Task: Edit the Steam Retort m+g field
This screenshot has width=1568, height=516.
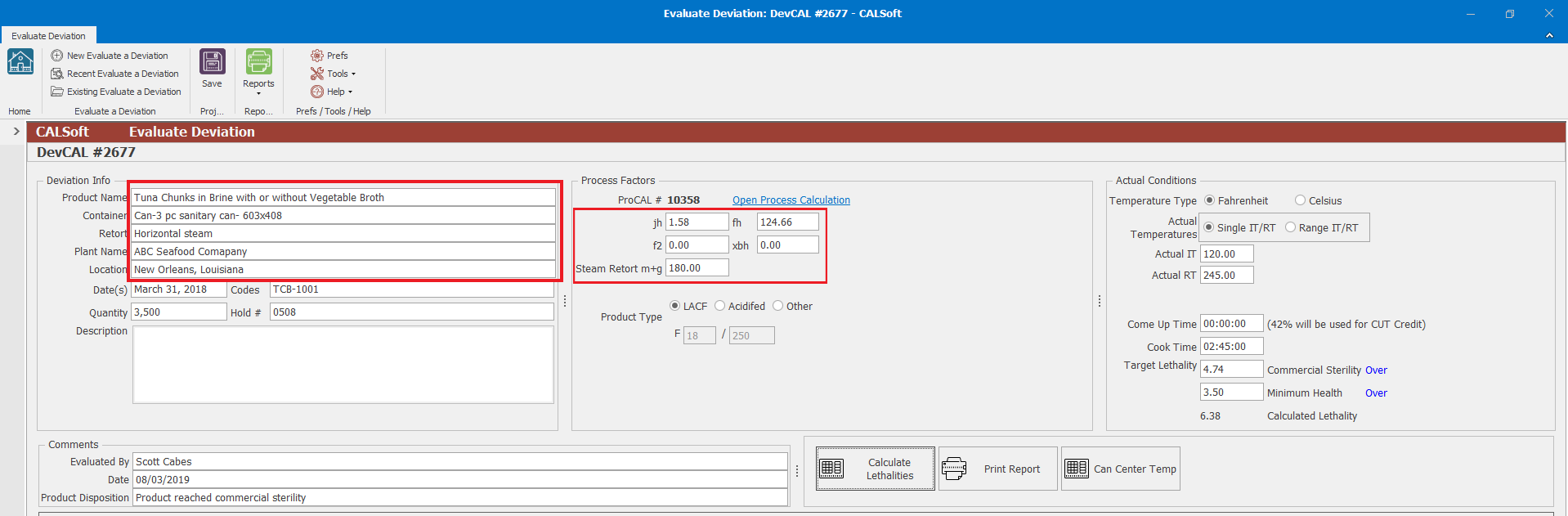Action: [x=697, y=267]
